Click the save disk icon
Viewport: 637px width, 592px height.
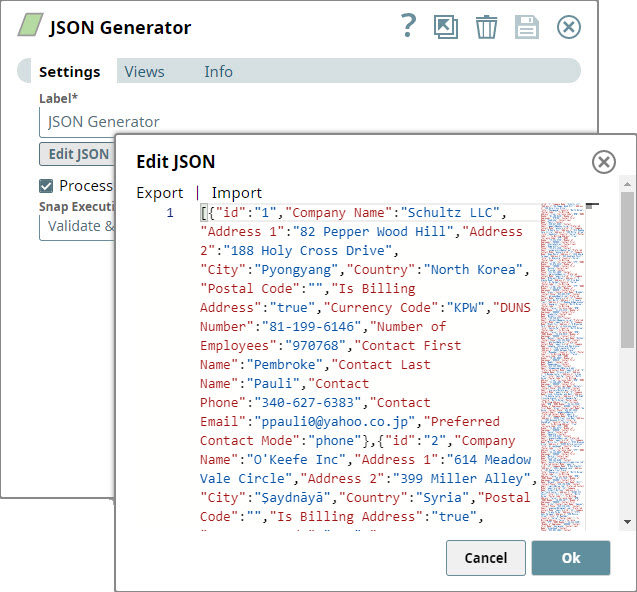527,27
